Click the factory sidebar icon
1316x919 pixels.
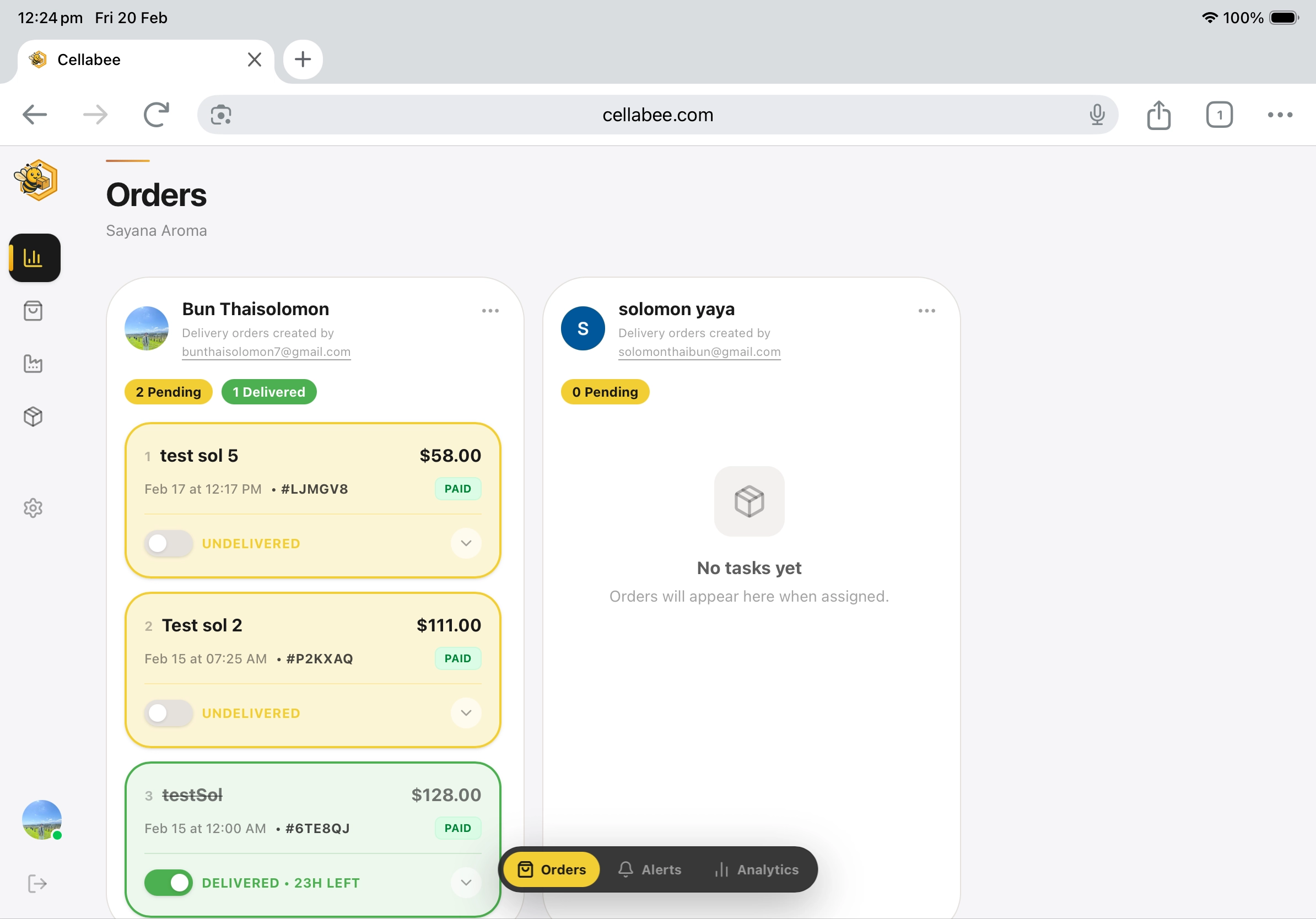click(33, 364)
